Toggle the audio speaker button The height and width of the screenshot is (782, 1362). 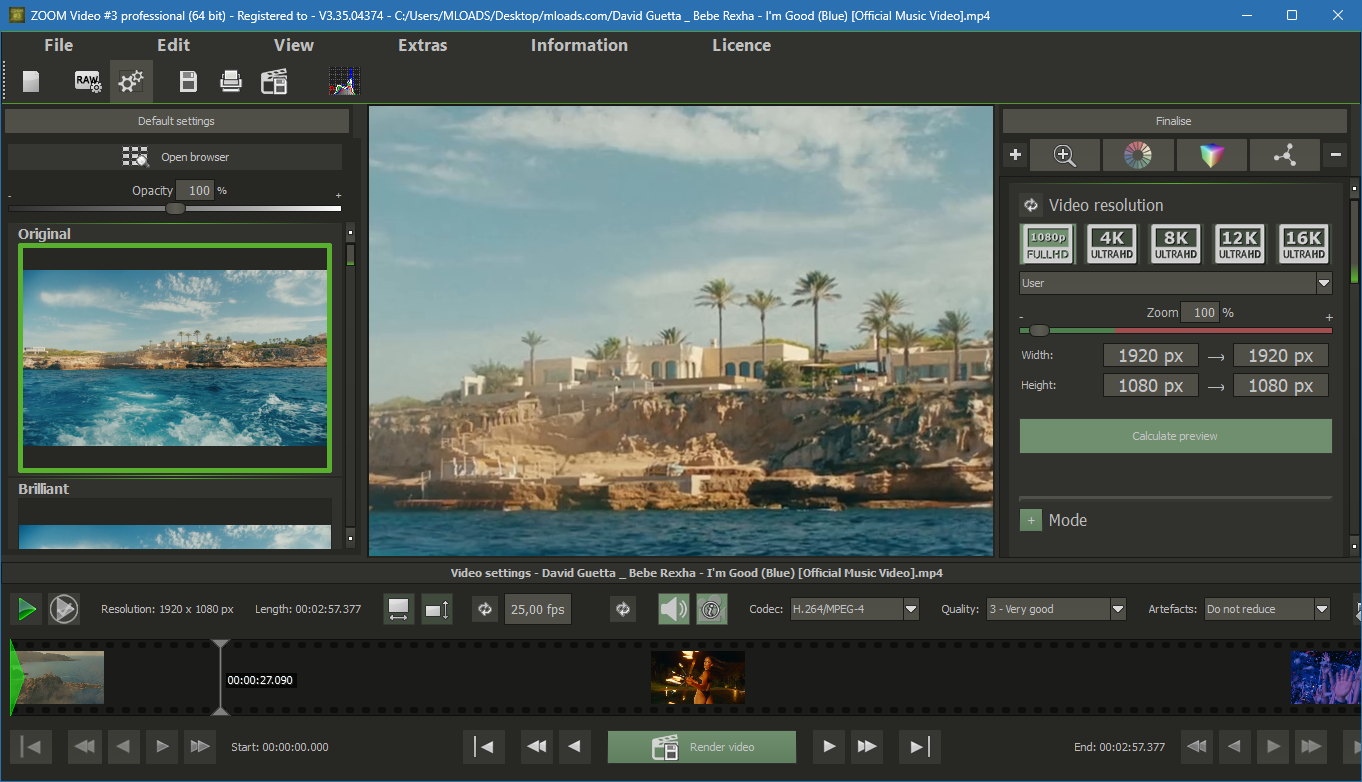(674, 608)
